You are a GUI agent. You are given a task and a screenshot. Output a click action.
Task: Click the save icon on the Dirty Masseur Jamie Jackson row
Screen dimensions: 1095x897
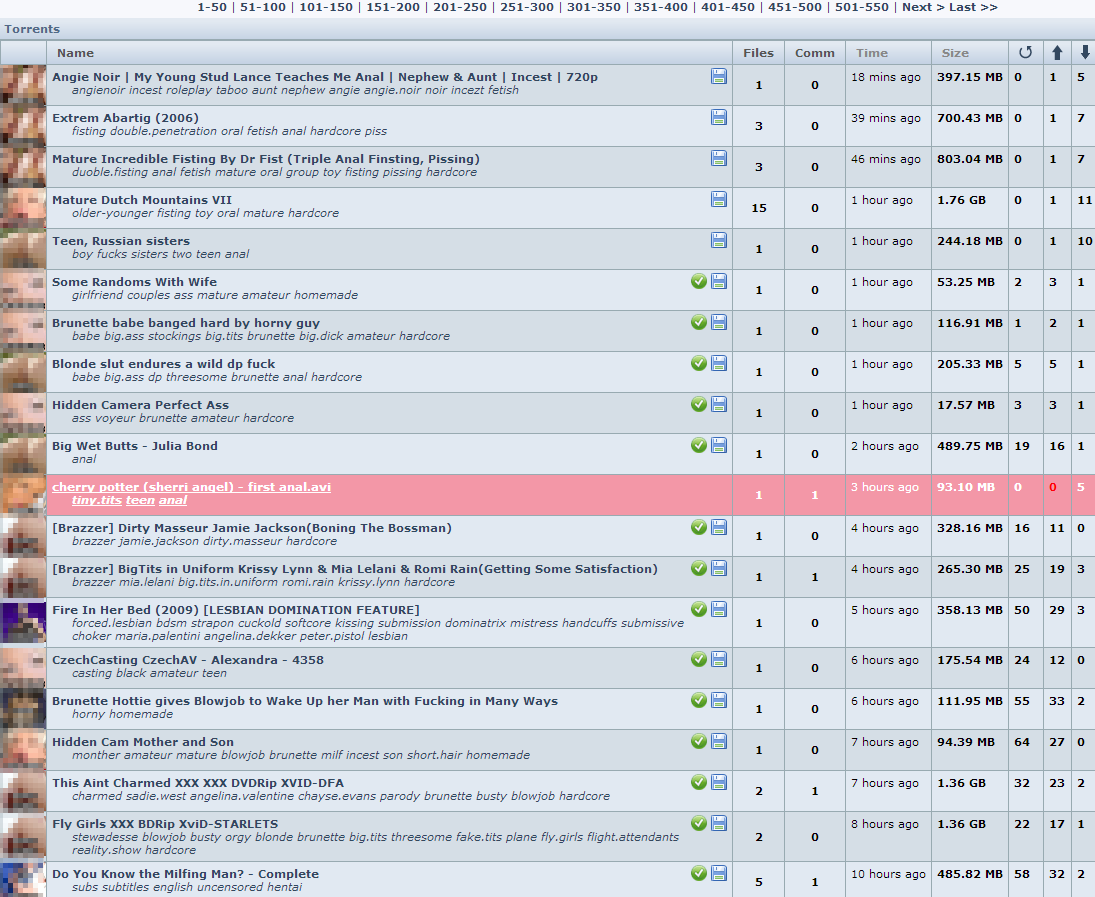(719, 527)
